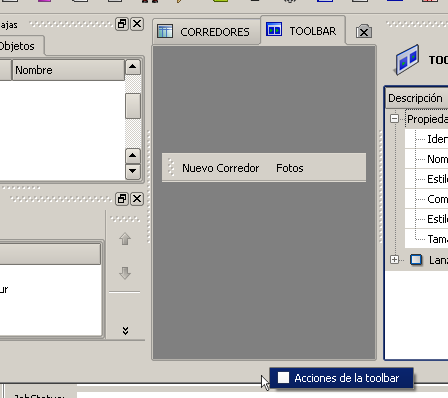Click the CORREDORES table icon
This screenshot has width=448, height=398.
(165, 31)
